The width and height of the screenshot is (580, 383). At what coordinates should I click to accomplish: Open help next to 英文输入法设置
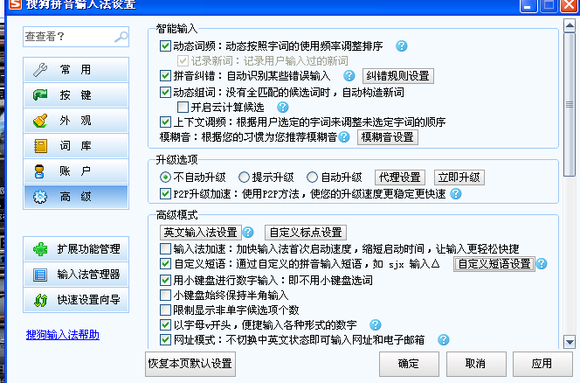pos(248,232)
